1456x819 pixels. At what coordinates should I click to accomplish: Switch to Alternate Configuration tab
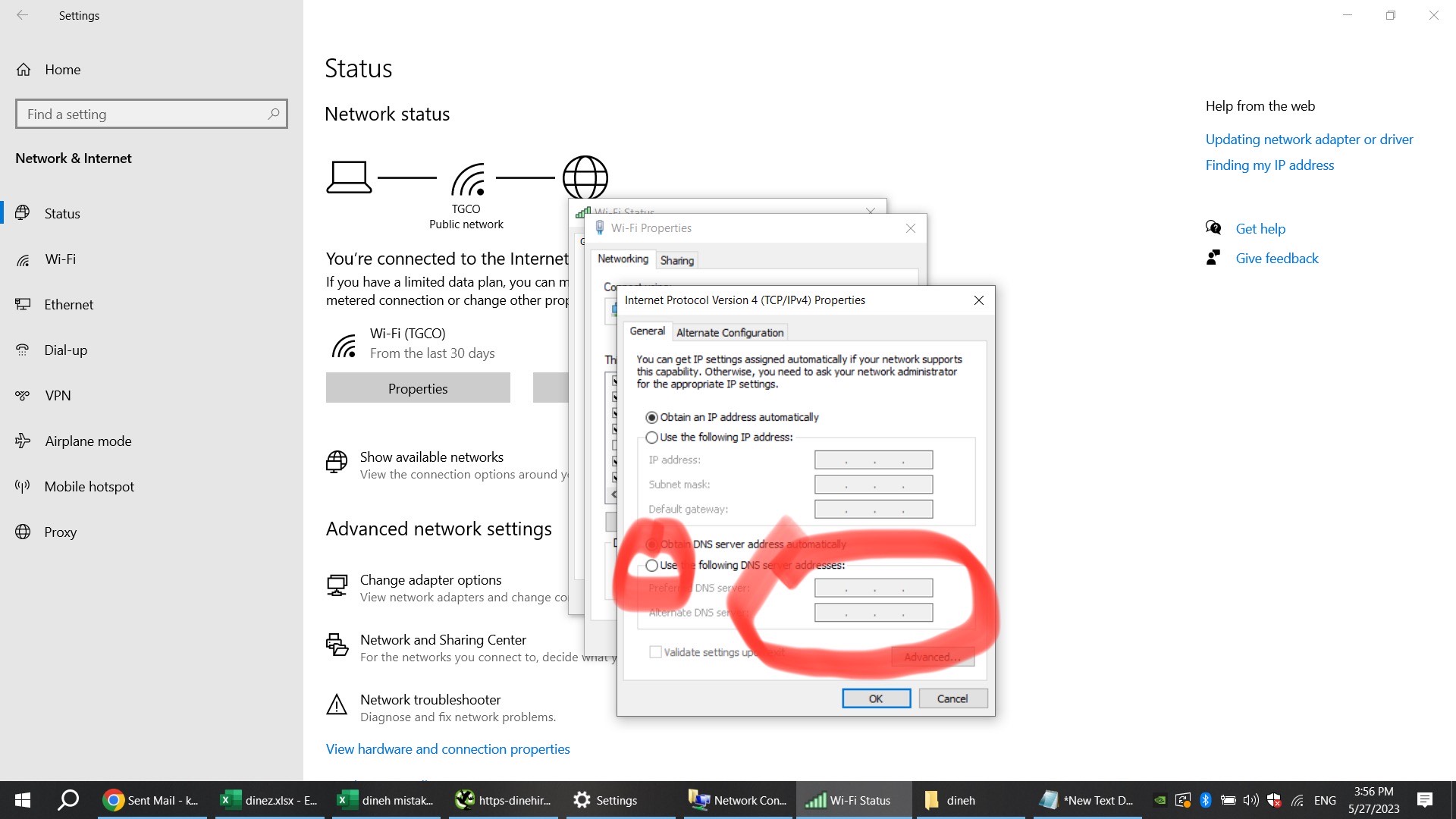[728, 332]
